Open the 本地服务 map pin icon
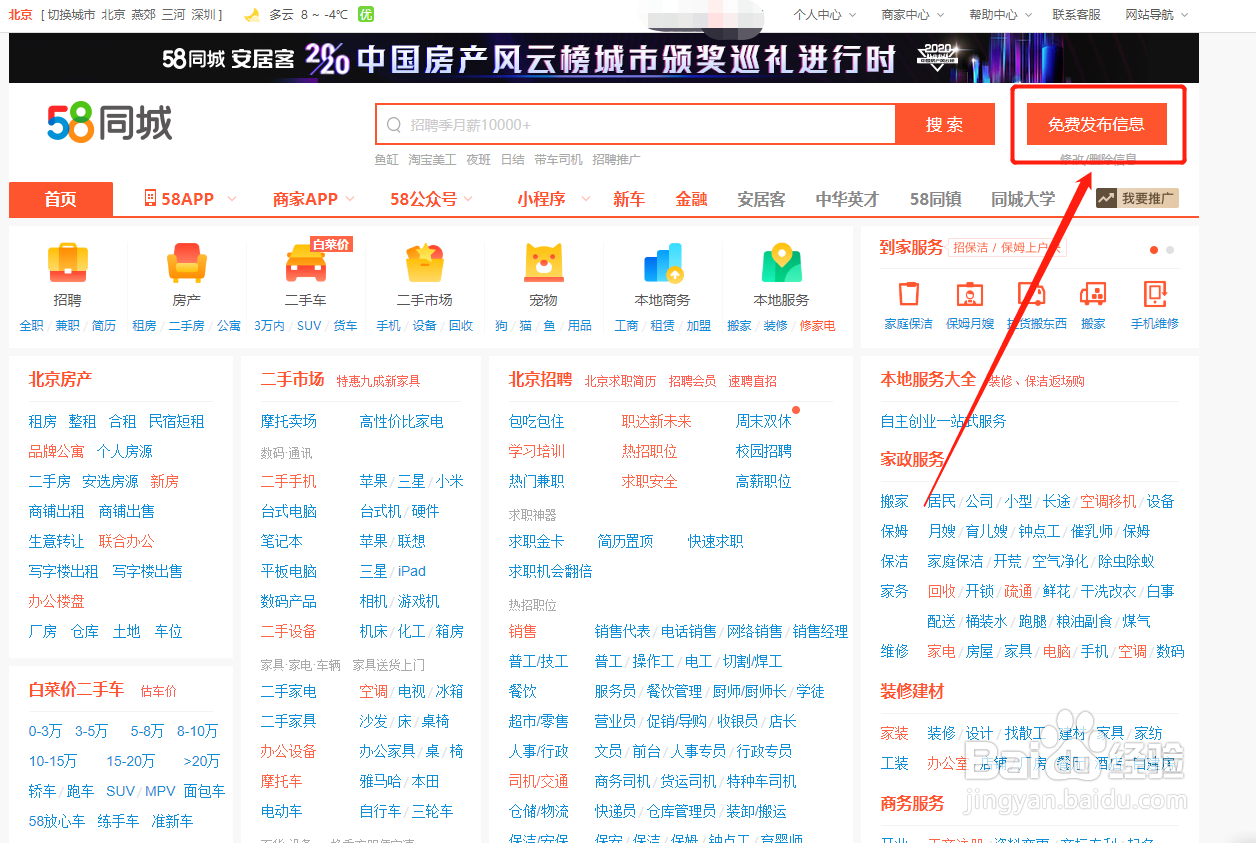Viewport: 1256px width, 843px height. click(781, 263)
